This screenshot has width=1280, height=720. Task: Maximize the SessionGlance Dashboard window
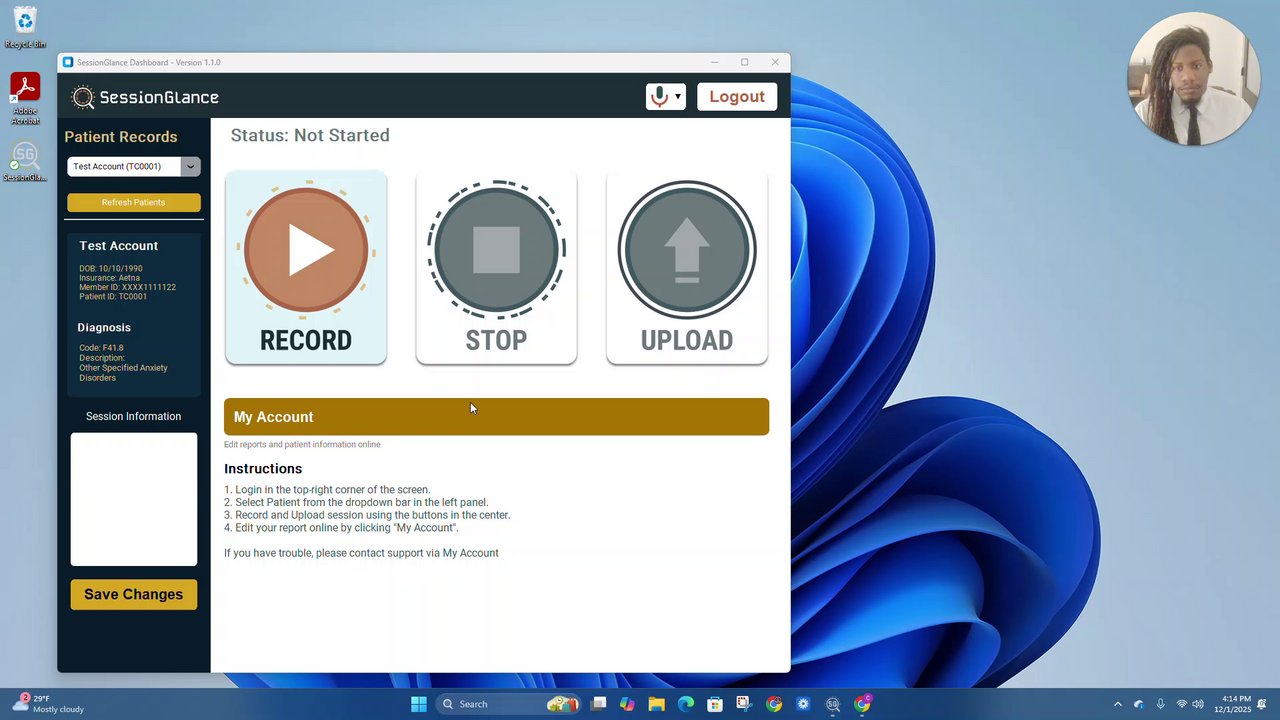coord(744,62)
